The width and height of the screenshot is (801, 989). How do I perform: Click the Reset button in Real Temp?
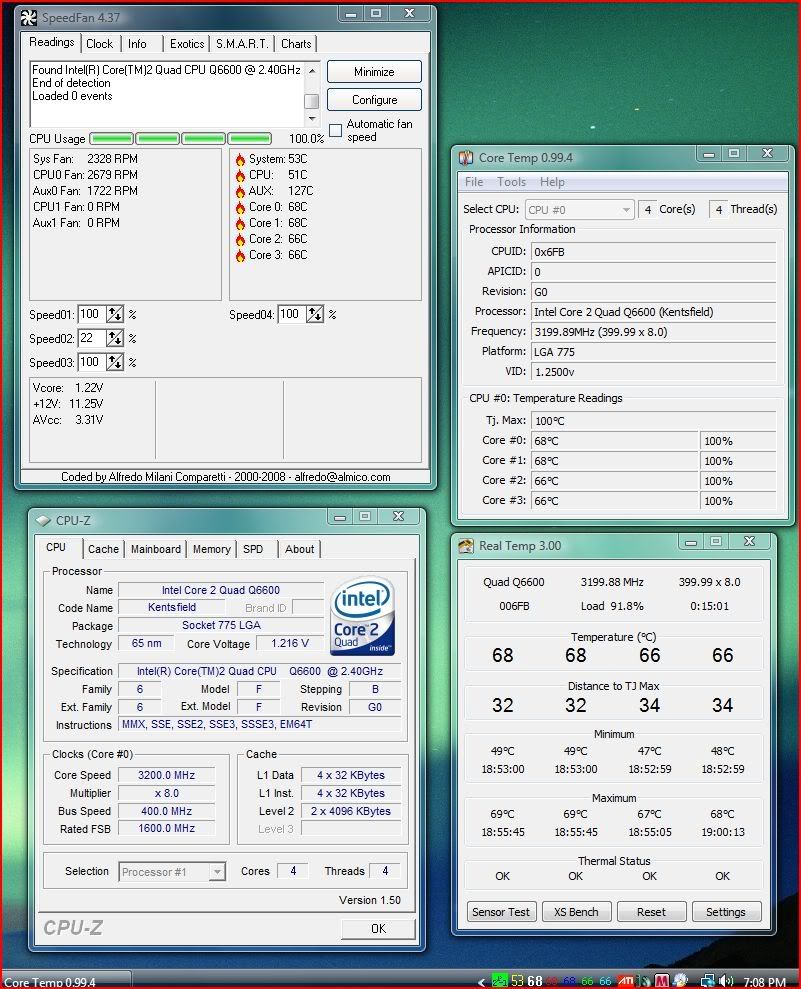(651, 912)
